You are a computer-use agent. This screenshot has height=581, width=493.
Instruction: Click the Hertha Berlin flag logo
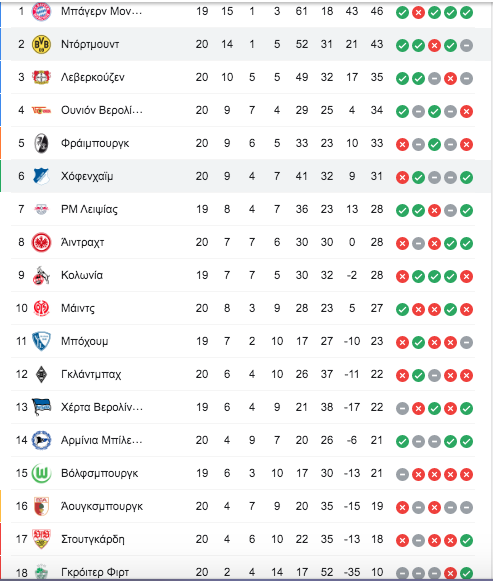click(x=41, y=407)
